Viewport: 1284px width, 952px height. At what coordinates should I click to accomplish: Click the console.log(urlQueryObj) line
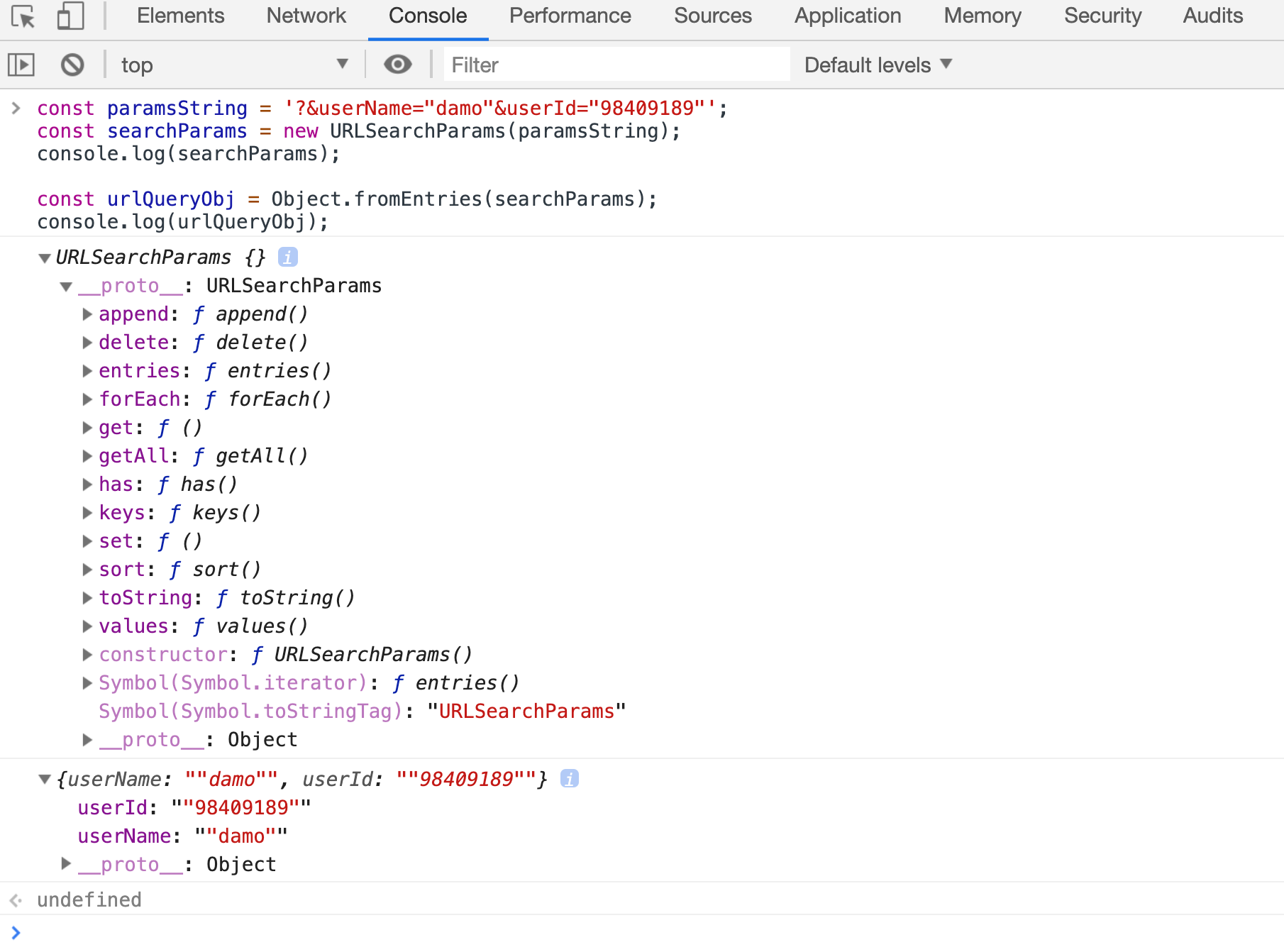183,221
